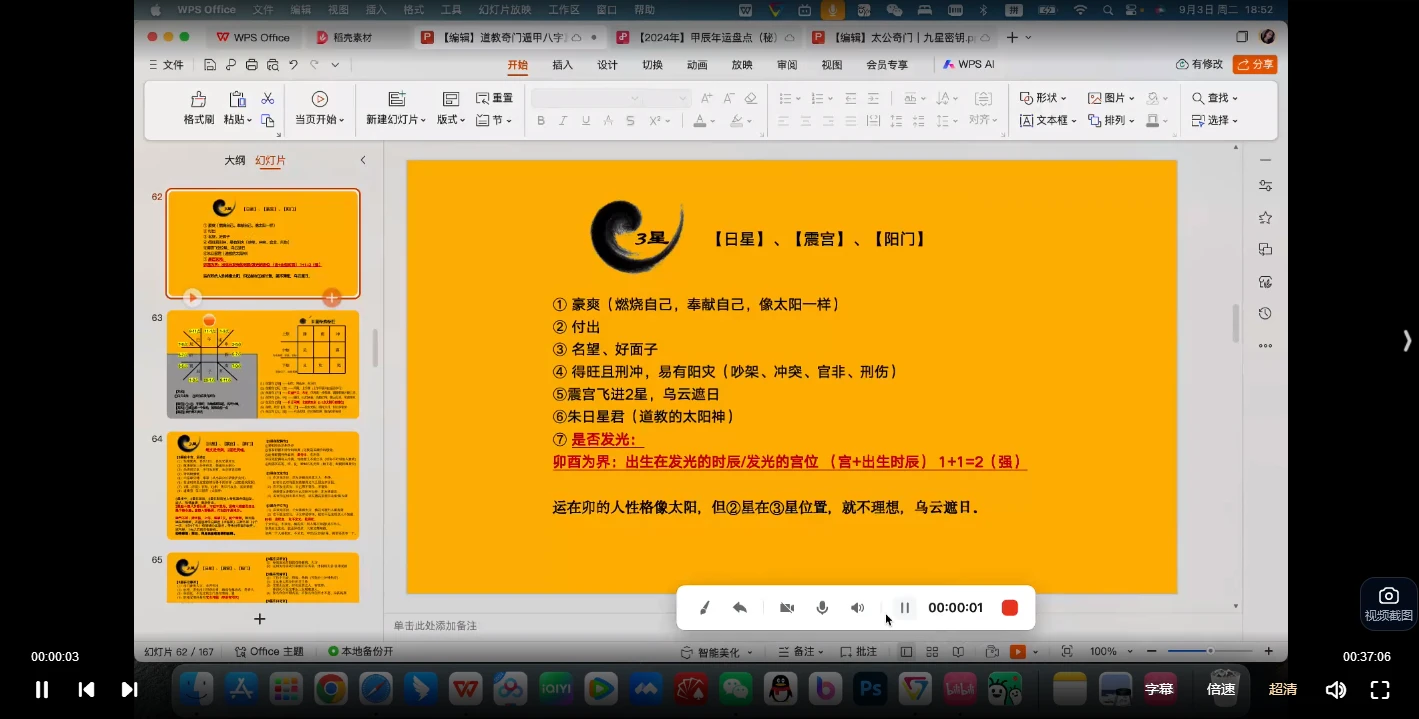Click the settings sliders icon in right sidebar
The height and width of the screenshot is (719, 1419).
click(1265, 186)
